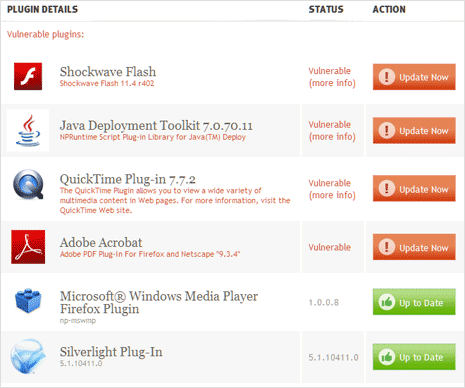Click the Silverlight crystal icon
The width and height of the screenshot is (465, 388).
(28, 356)
